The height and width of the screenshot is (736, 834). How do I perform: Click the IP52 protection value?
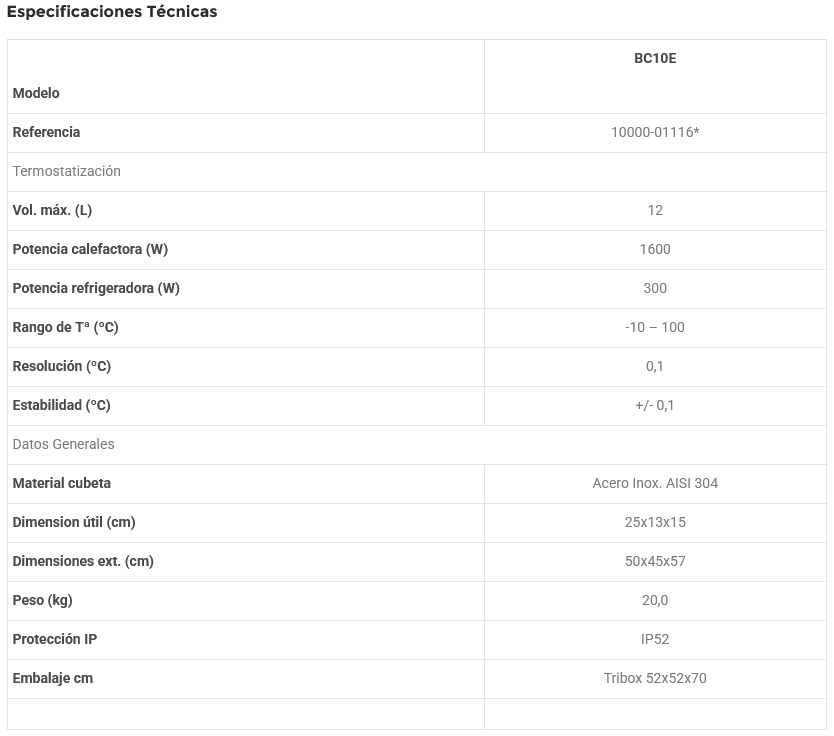tap(655, 639)
